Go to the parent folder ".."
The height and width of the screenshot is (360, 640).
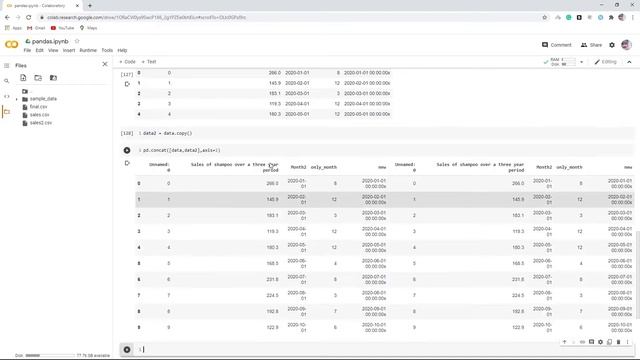pos(26,91)
